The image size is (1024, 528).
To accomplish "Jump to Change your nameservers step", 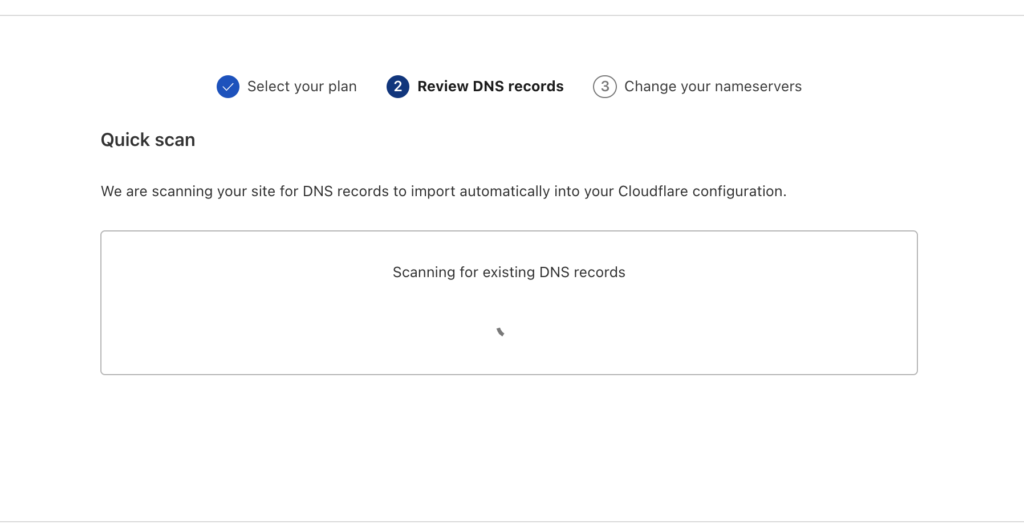I will [x=712, y=87].
